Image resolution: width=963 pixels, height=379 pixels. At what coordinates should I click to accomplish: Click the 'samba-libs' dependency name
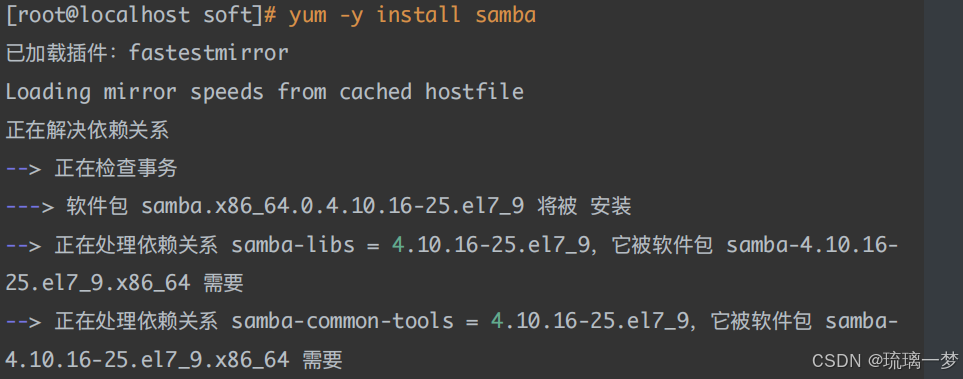pos(293,245)
